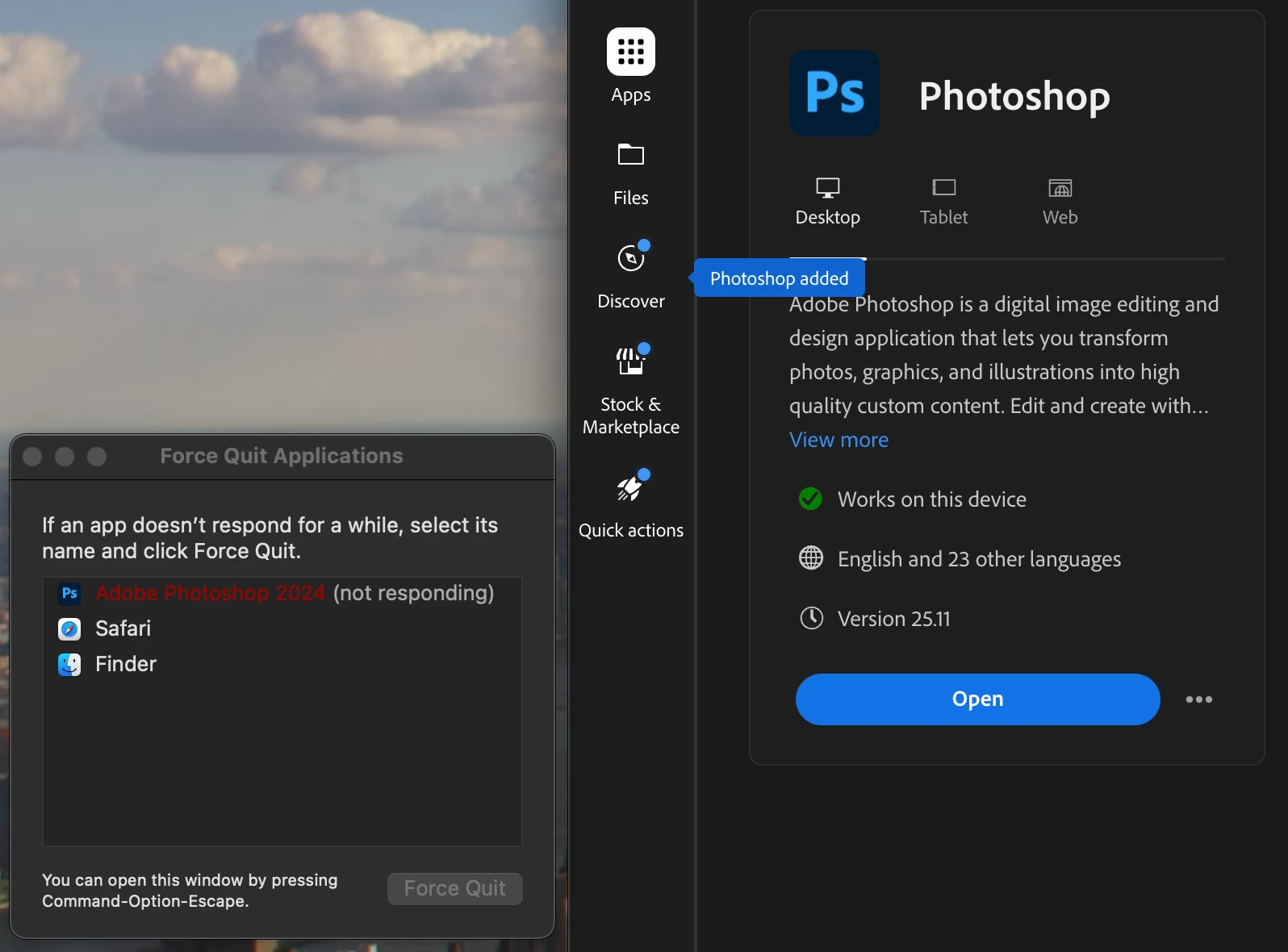Screen dimensions: 1288x952
Task: Open the three-dot more options menu
Action: (x=1199, y=699)
